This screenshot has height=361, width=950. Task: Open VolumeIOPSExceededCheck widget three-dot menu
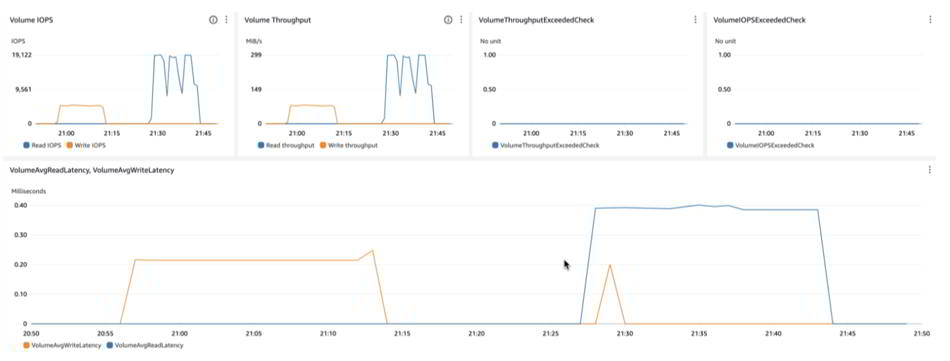point(930,20)
